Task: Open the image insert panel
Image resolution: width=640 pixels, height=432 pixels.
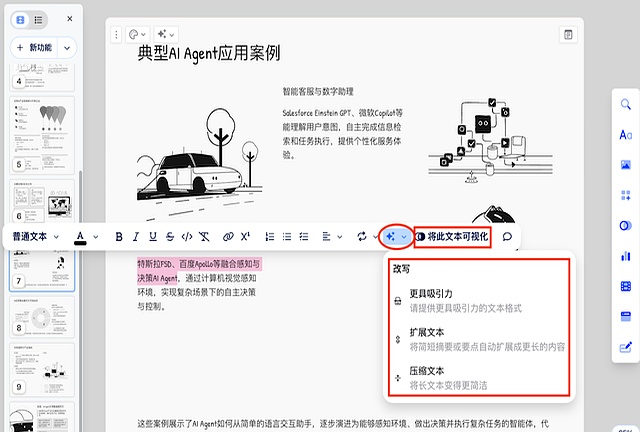Action: point(626,165)
